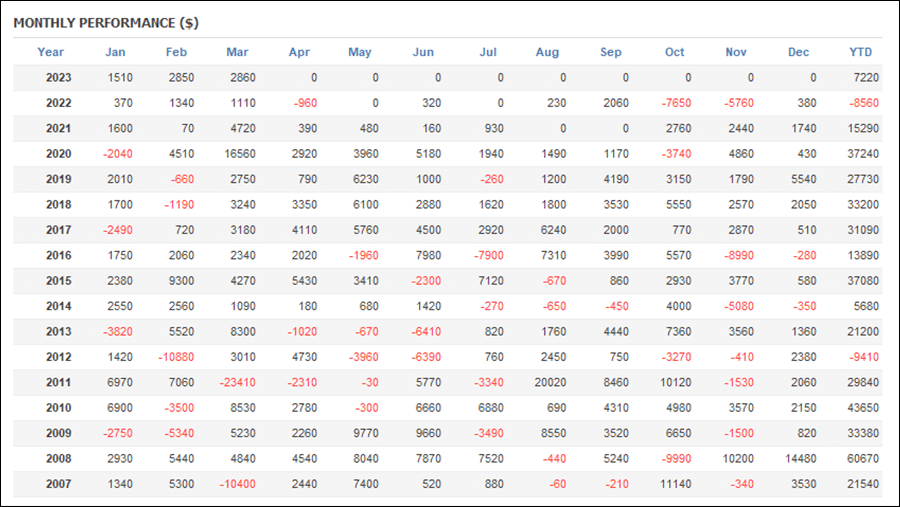Select the 2013 year row label
Screen dimensions: 900x507
[59, 331]
